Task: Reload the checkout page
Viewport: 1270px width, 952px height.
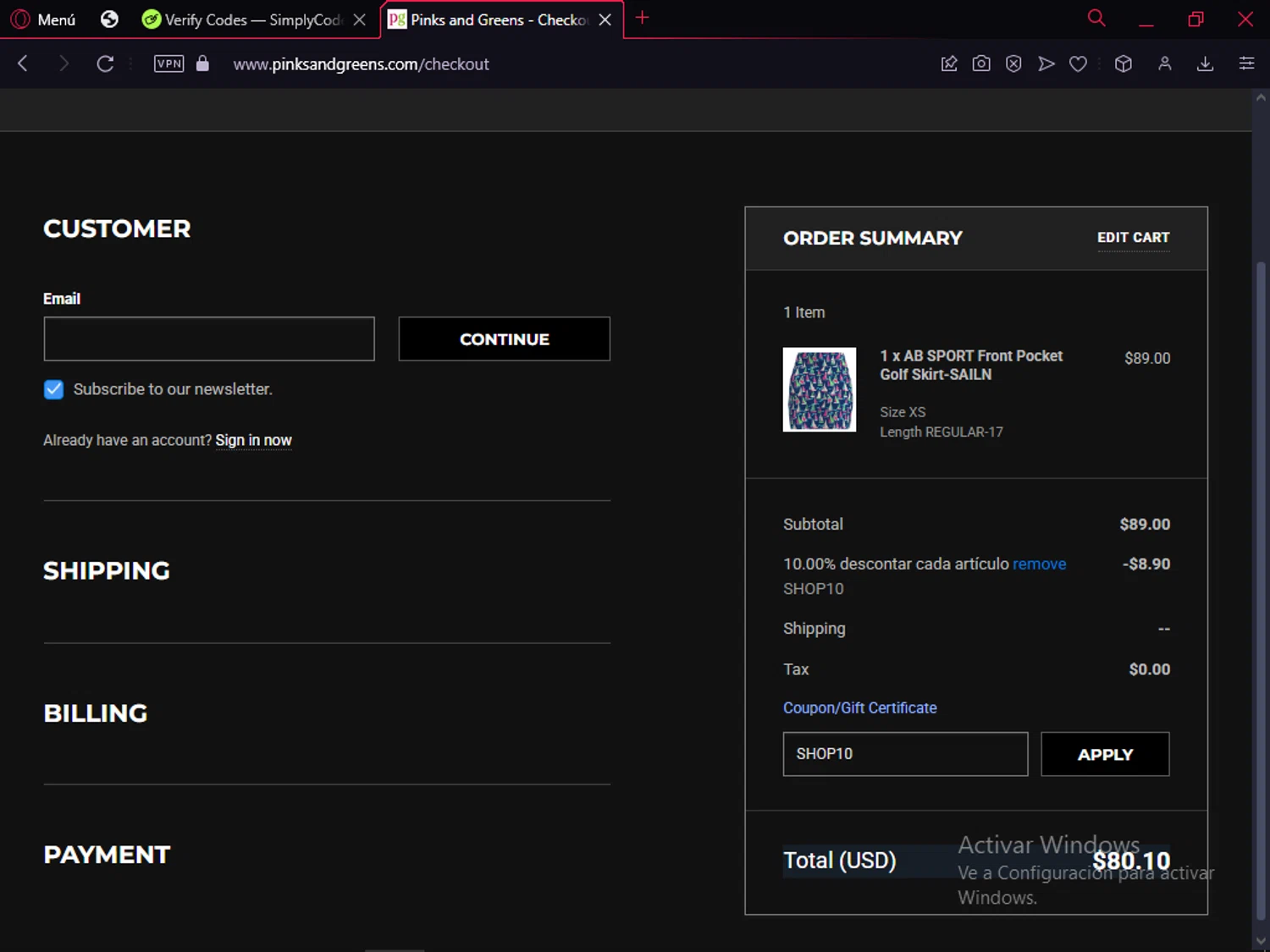Action: pyautogui.click(x=105, y=63)
